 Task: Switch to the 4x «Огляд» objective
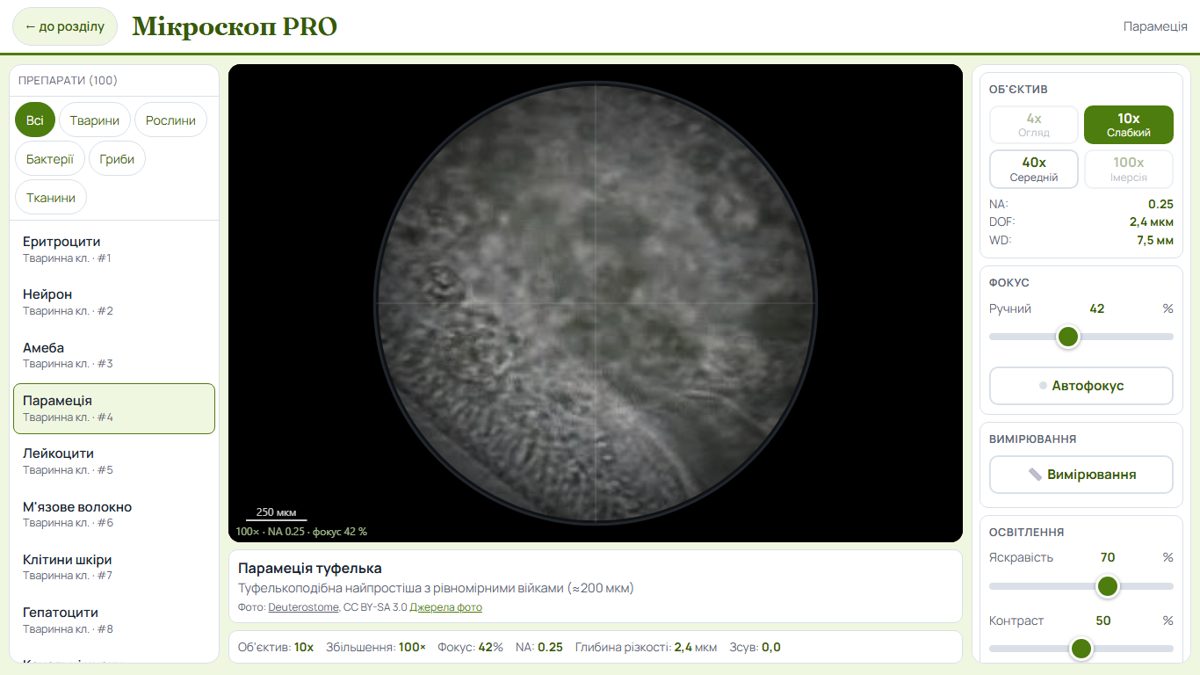click(1034, 125)
